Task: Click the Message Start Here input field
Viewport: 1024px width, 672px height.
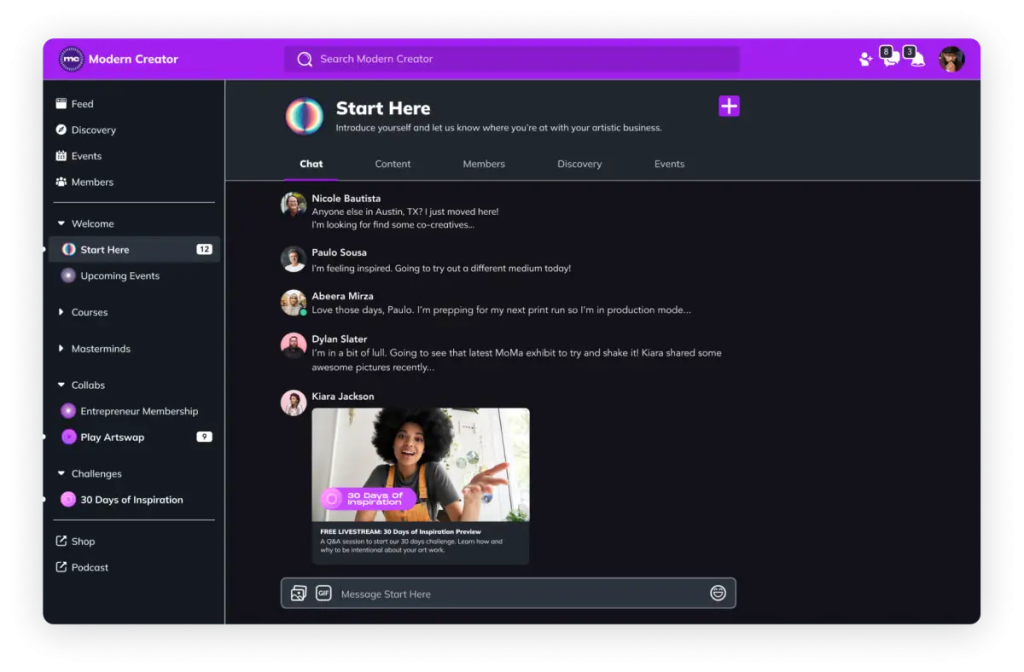Action: [520, 594]
